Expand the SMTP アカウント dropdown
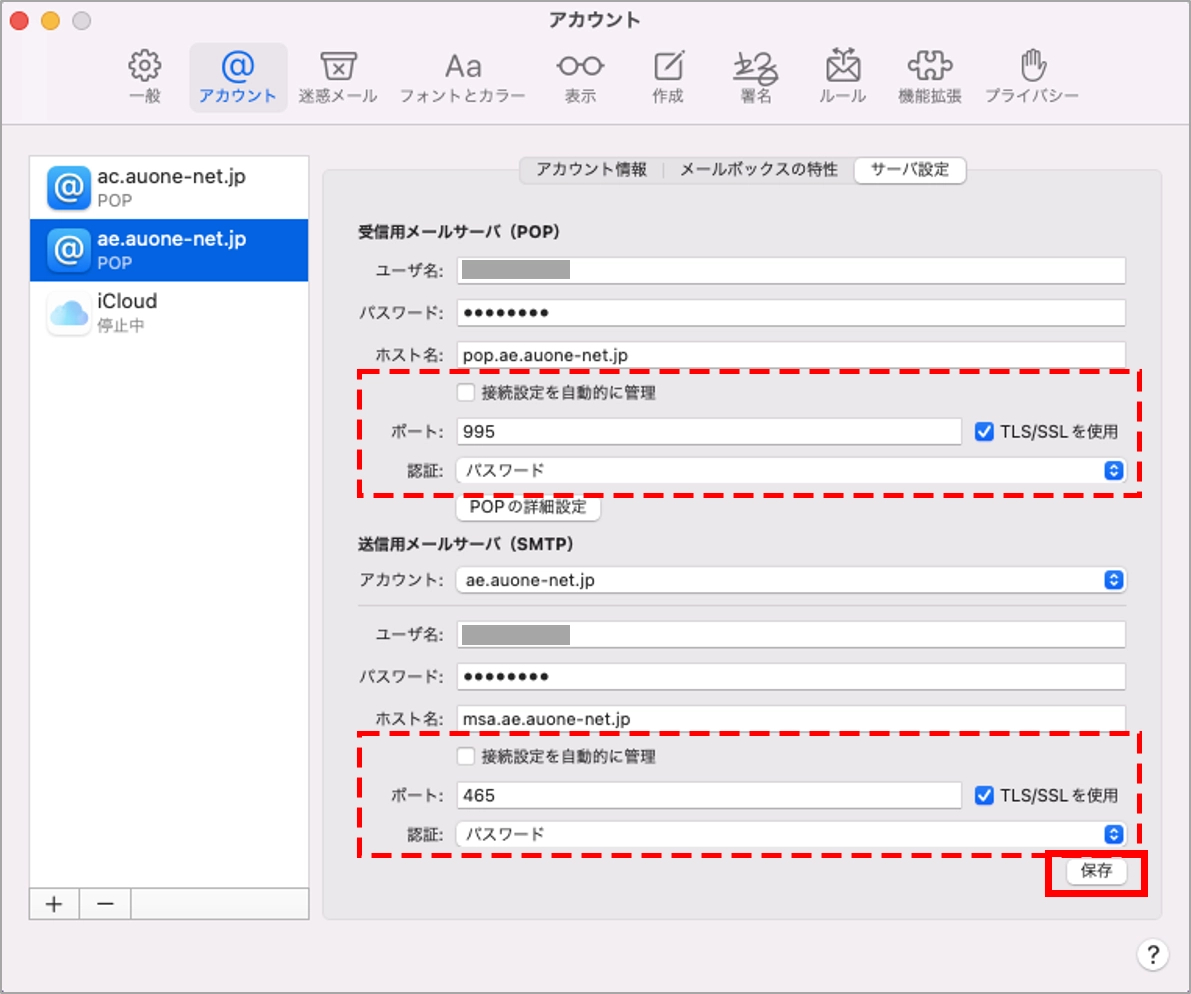The image size is (1191, 994). [x=790, y=580]
